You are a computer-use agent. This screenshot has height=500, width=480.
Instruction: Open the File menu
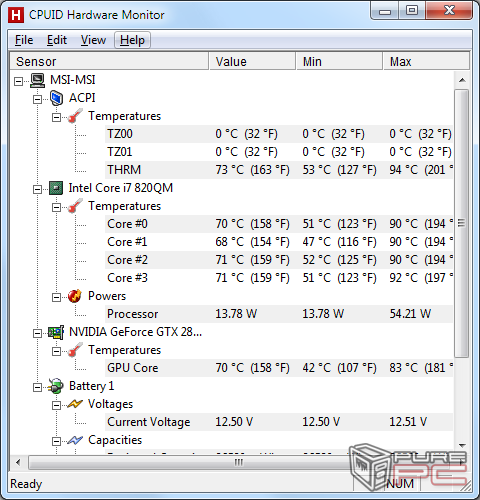24,40
